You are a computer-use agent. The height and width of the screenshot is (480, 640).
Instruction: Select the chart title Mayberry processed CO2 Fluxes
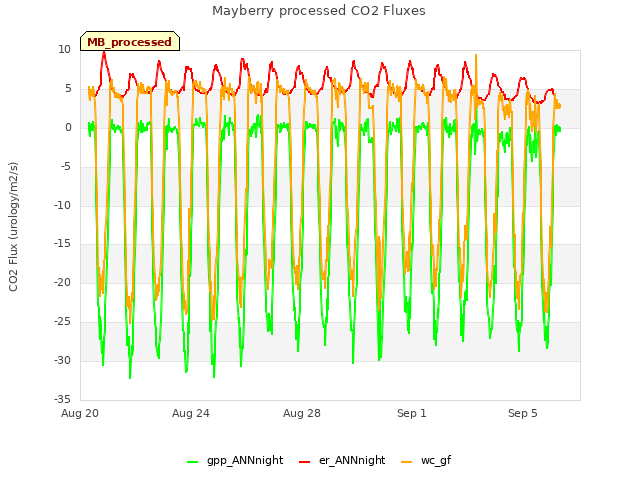coord(319,11)
